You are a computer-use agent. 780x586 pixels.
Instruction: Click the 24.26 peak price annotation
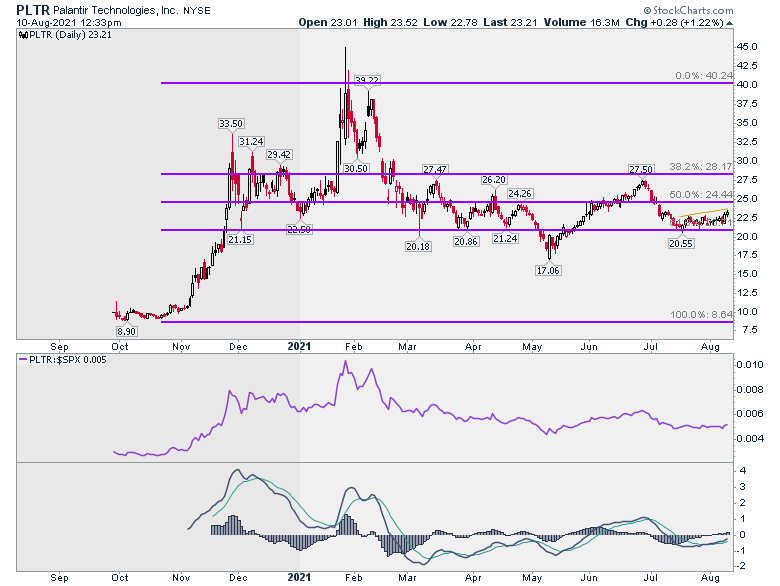[x=520, y=194]
